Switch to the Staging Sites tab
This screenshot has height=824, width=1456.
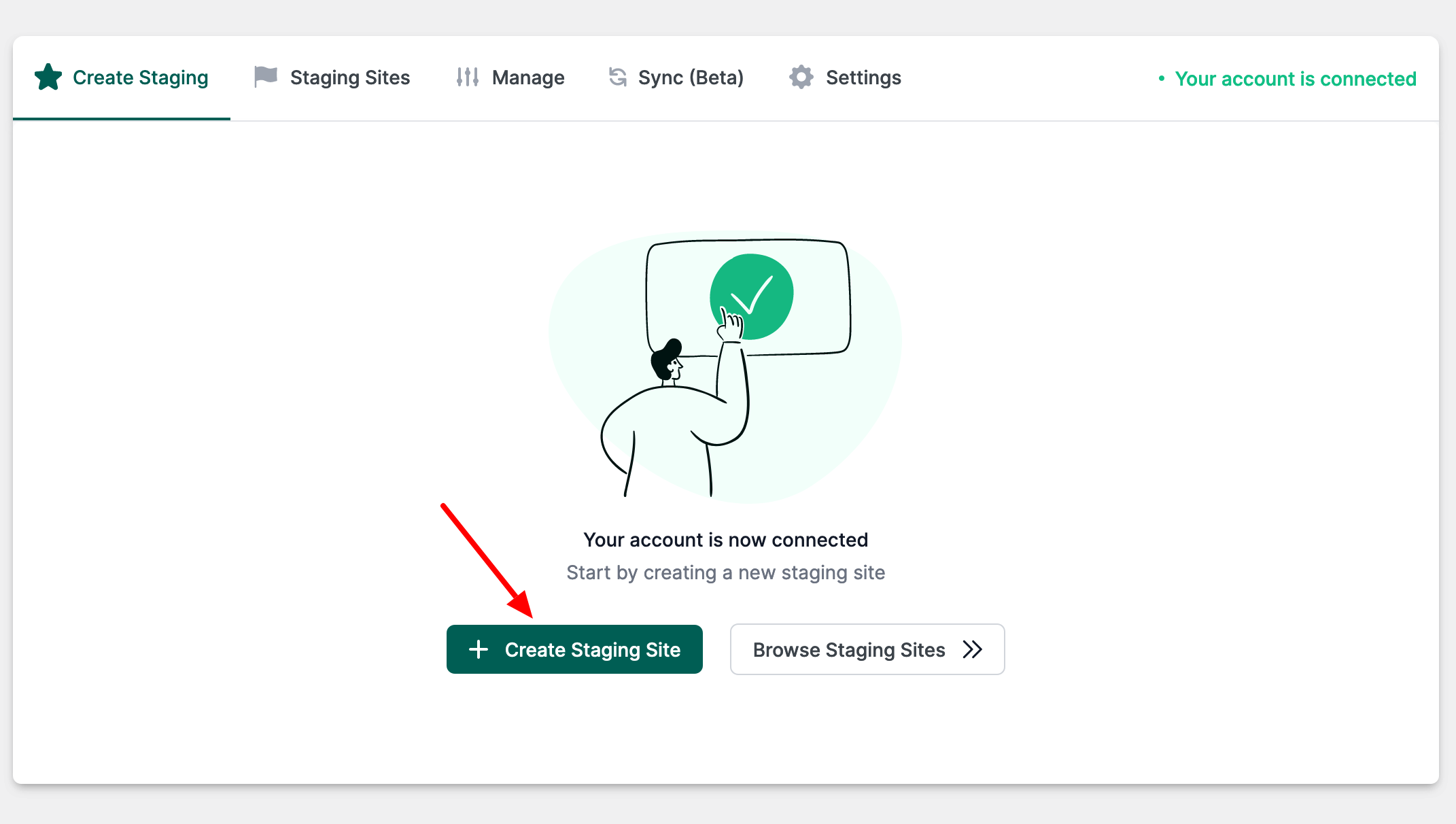(350, 77)
